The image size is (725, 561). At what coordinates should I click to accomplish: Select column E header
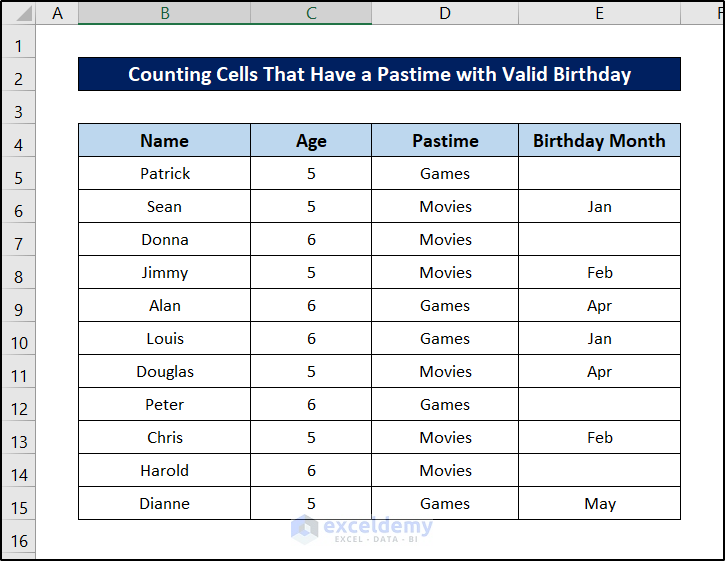pyautogui.click(x=599, y=13)
